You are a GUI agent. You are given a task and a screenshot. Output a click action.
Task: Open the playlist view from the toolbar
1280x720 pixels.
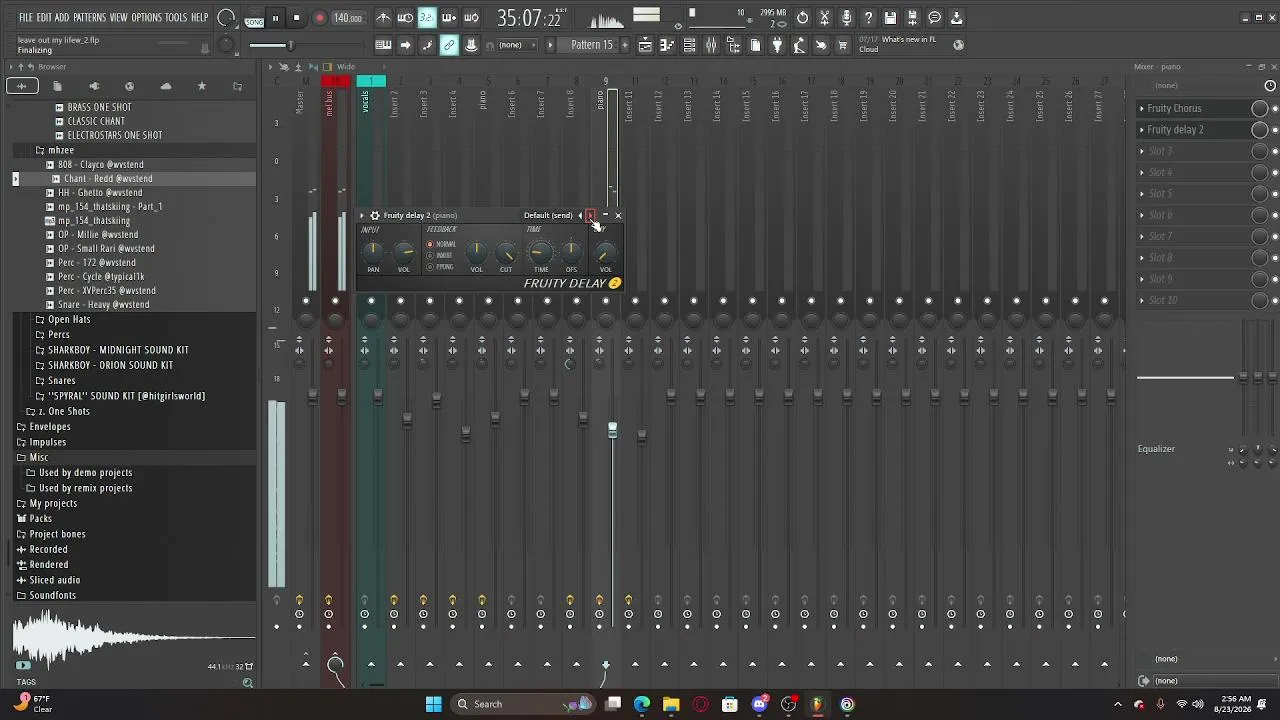point(645,45)
